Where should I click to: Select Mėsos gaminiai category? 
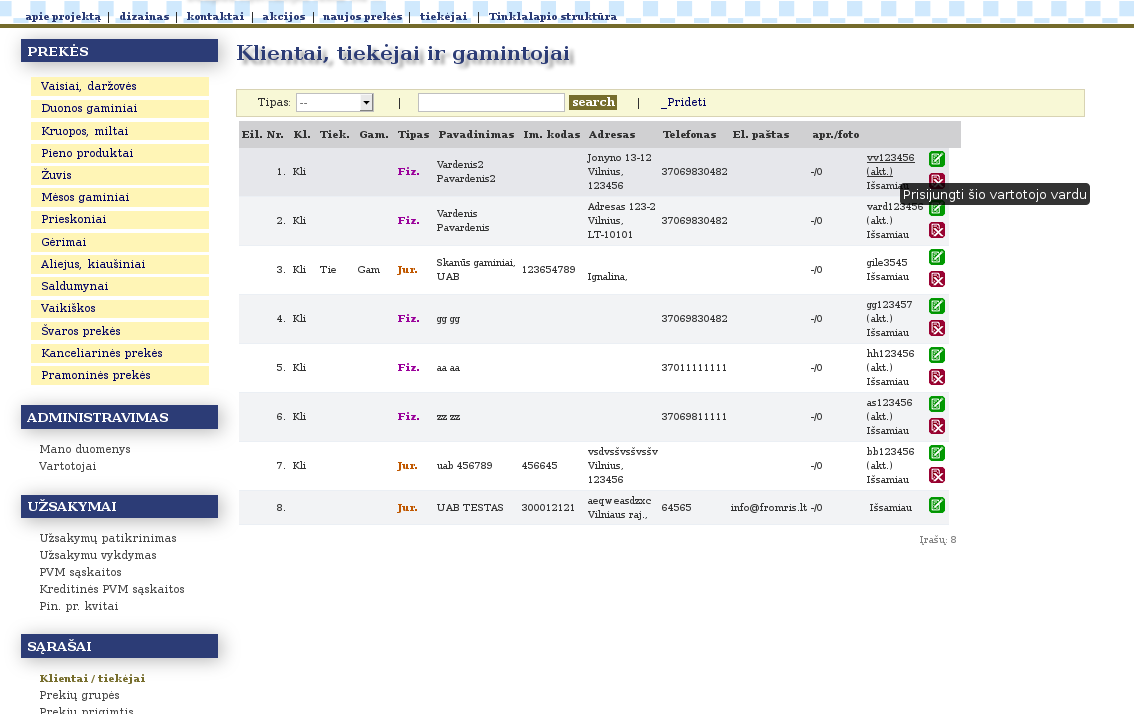(120, 197)
